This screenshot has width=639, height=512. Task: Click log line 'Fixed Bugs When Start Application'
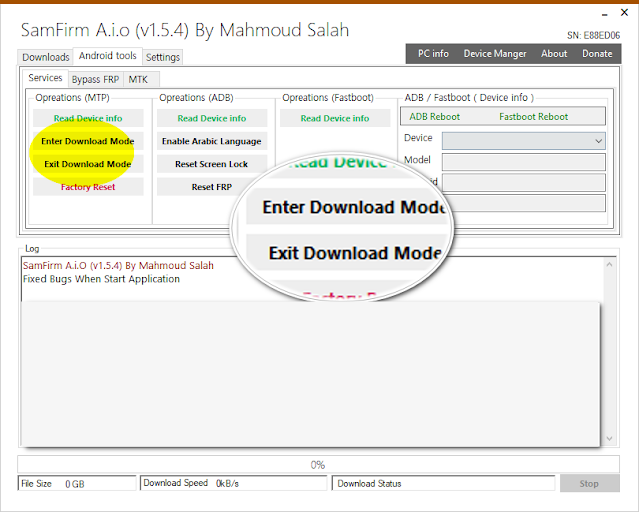tap(101, 279)
